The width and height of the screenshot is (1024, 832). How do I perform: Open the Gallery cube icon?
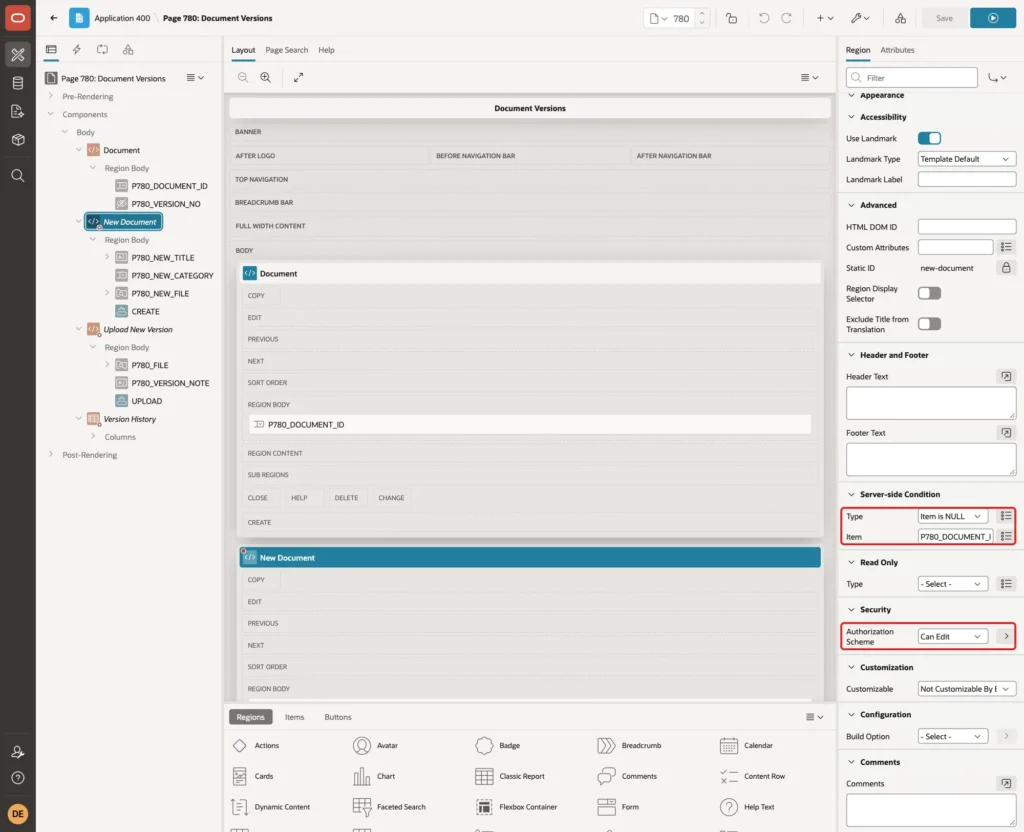click(18, 139)
